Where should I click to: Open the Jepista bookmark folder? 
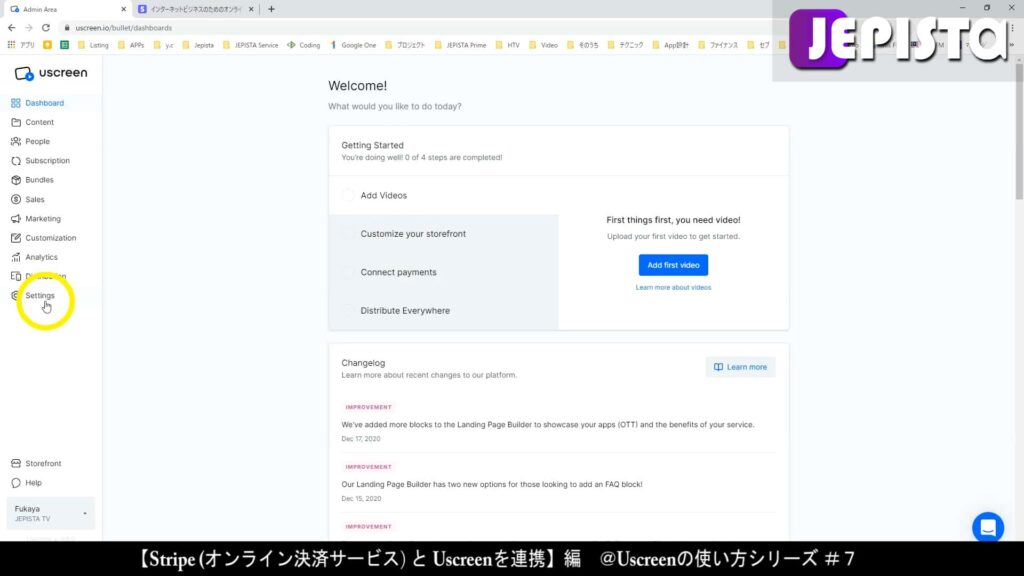click(197, 45)
